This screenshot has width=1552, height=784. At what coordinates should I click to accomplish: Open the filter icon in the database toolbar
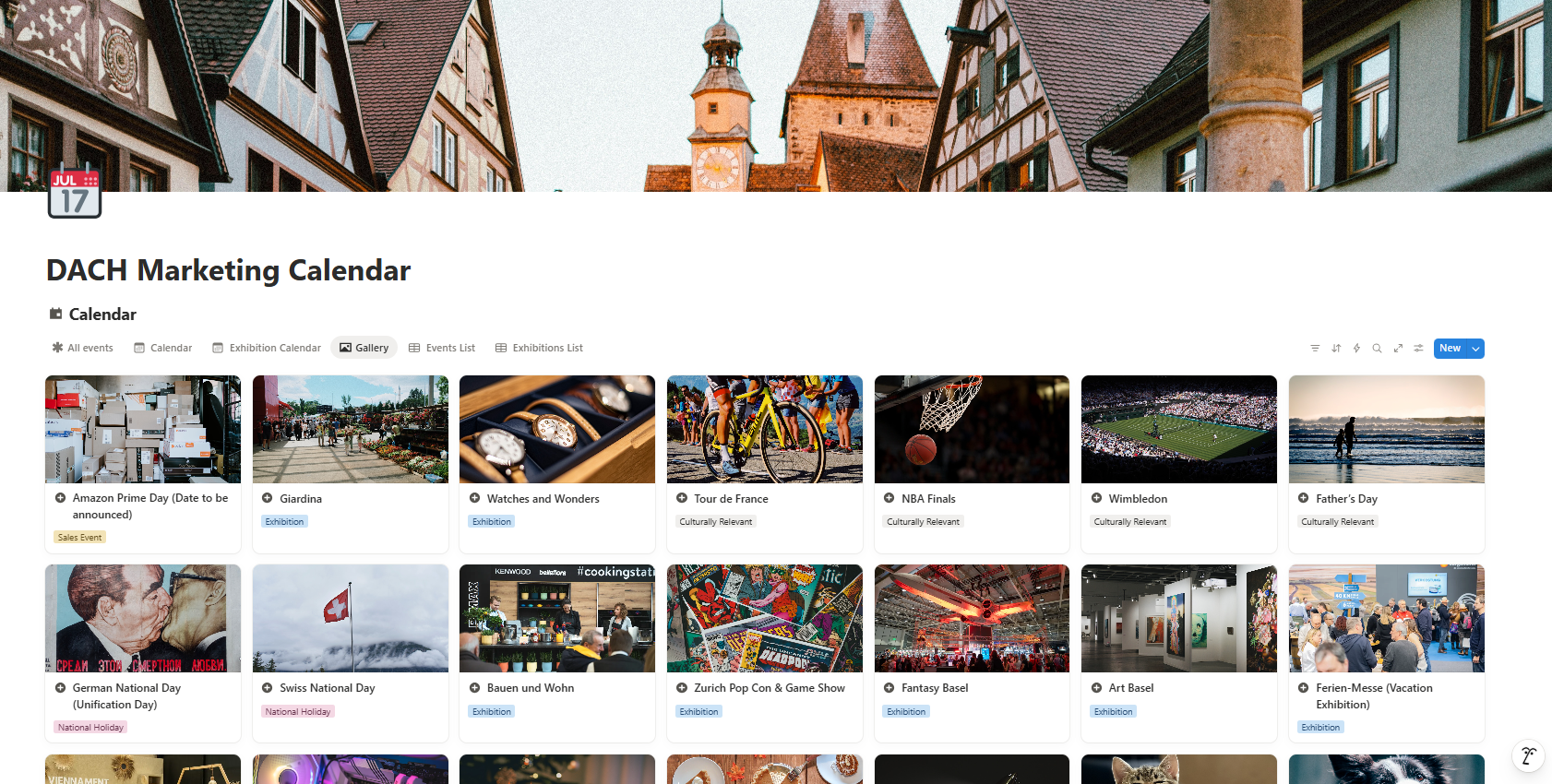[x=1315, y=349]
